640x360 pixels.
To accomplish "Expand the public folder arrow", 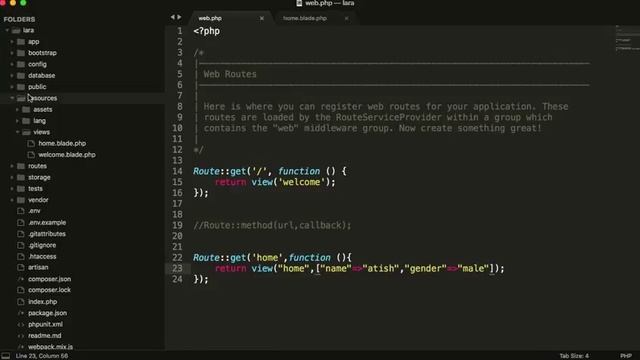I will (x=12, y=87).
